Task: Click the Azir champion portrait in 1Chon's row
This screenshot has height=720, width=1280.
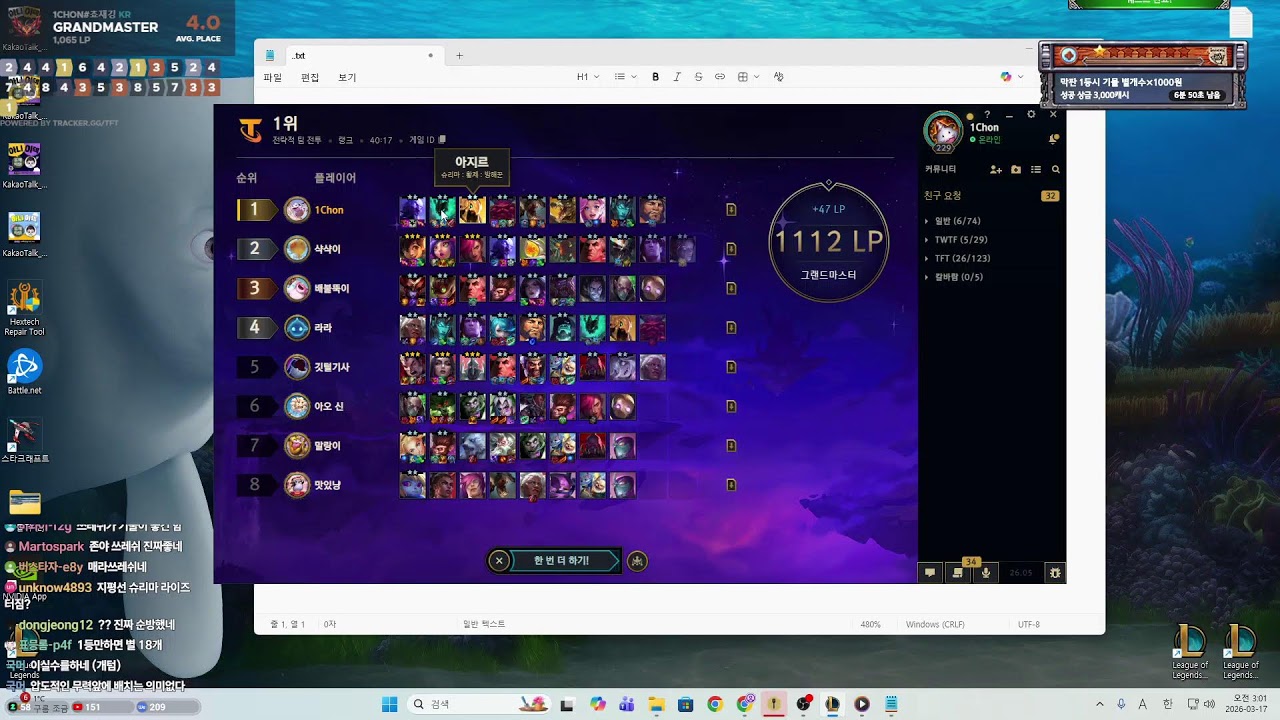Action: click(x=472, y=210)
